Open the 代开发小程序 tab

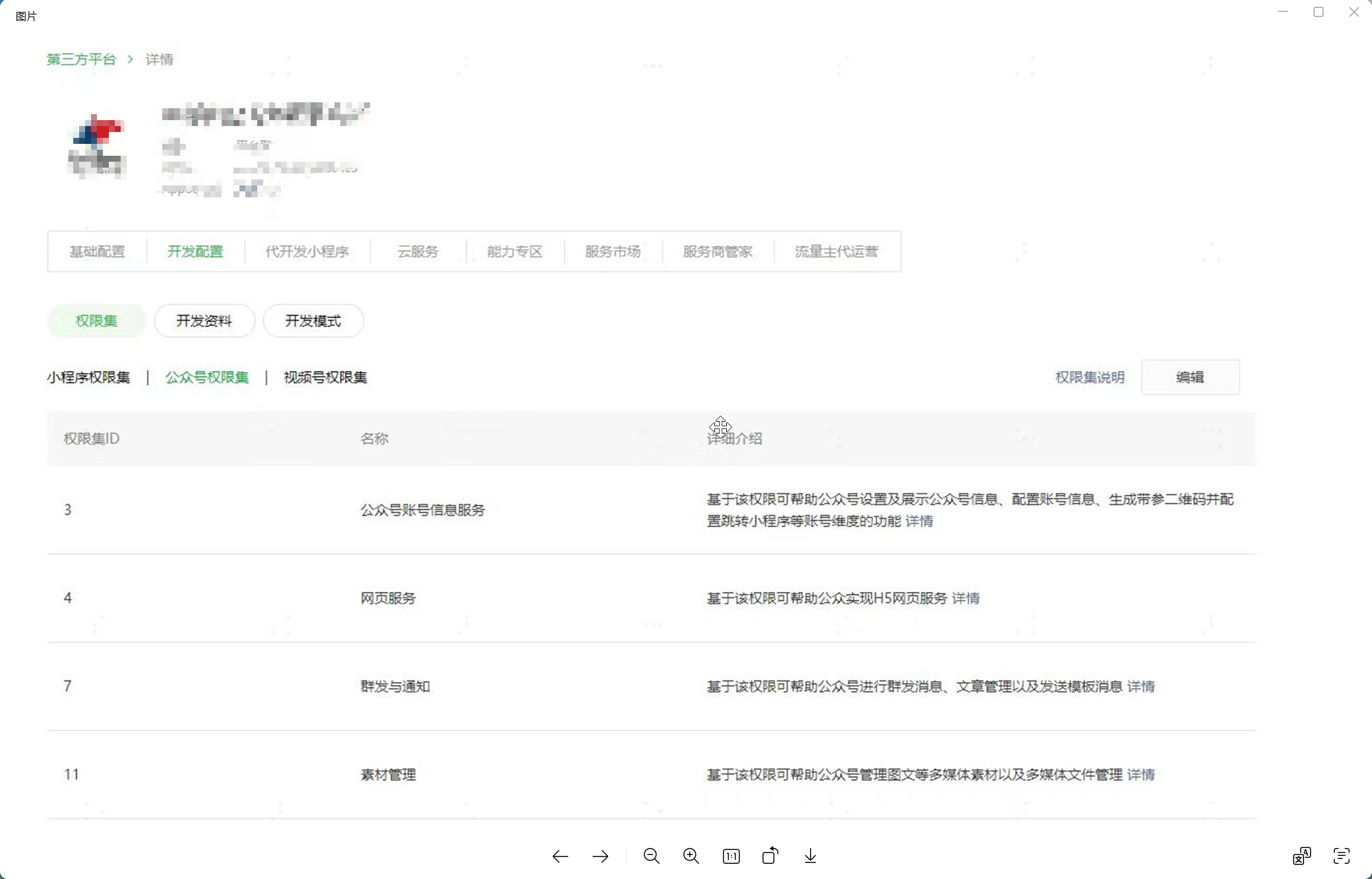[x=307, y=251]
